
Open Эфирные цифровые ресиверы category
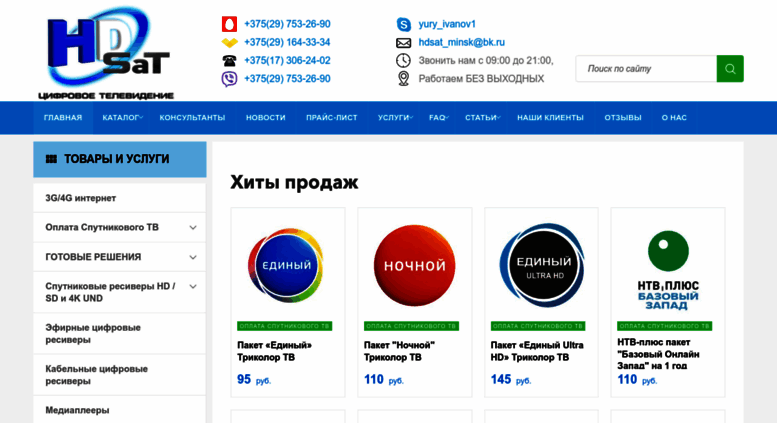[x=93, y=334]
